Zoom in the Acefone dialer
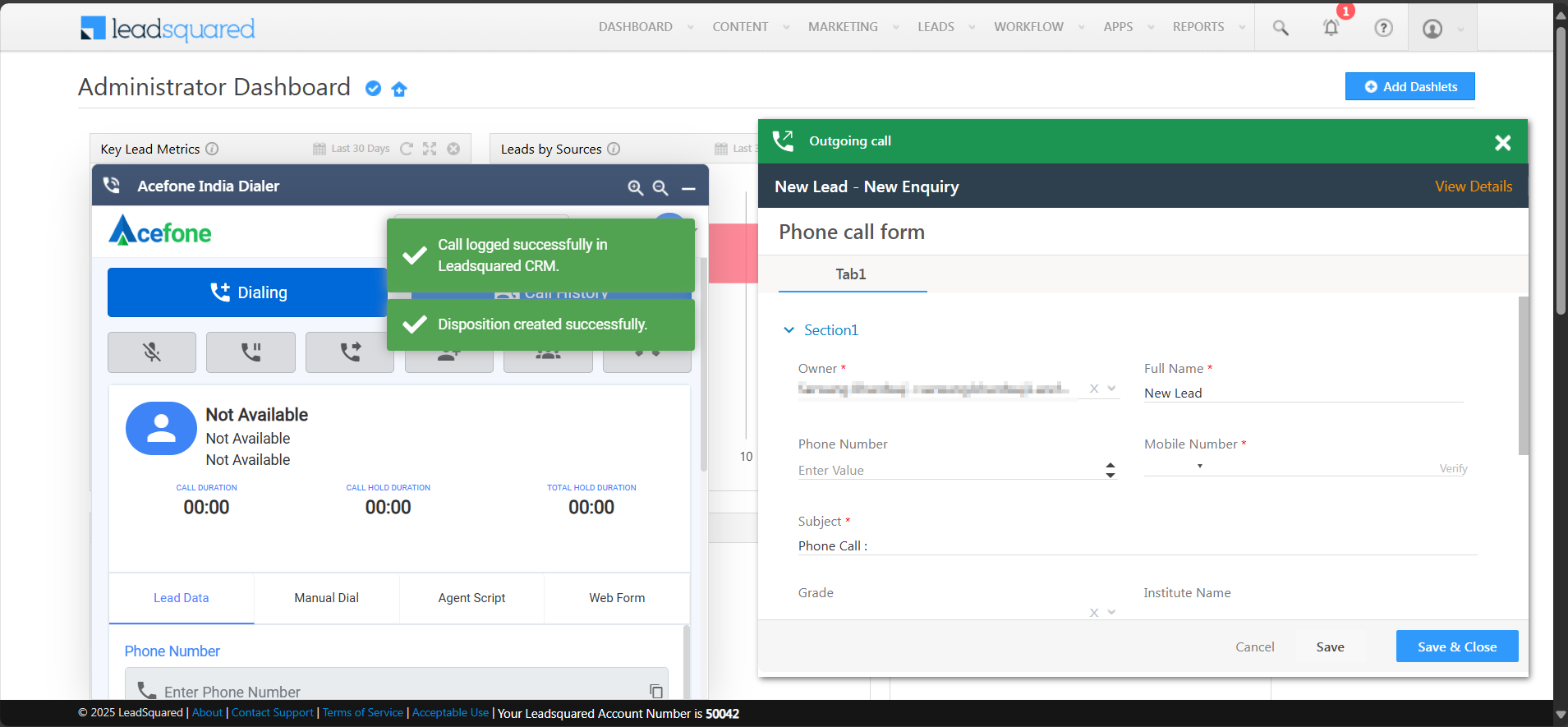 tap(635, 188)
